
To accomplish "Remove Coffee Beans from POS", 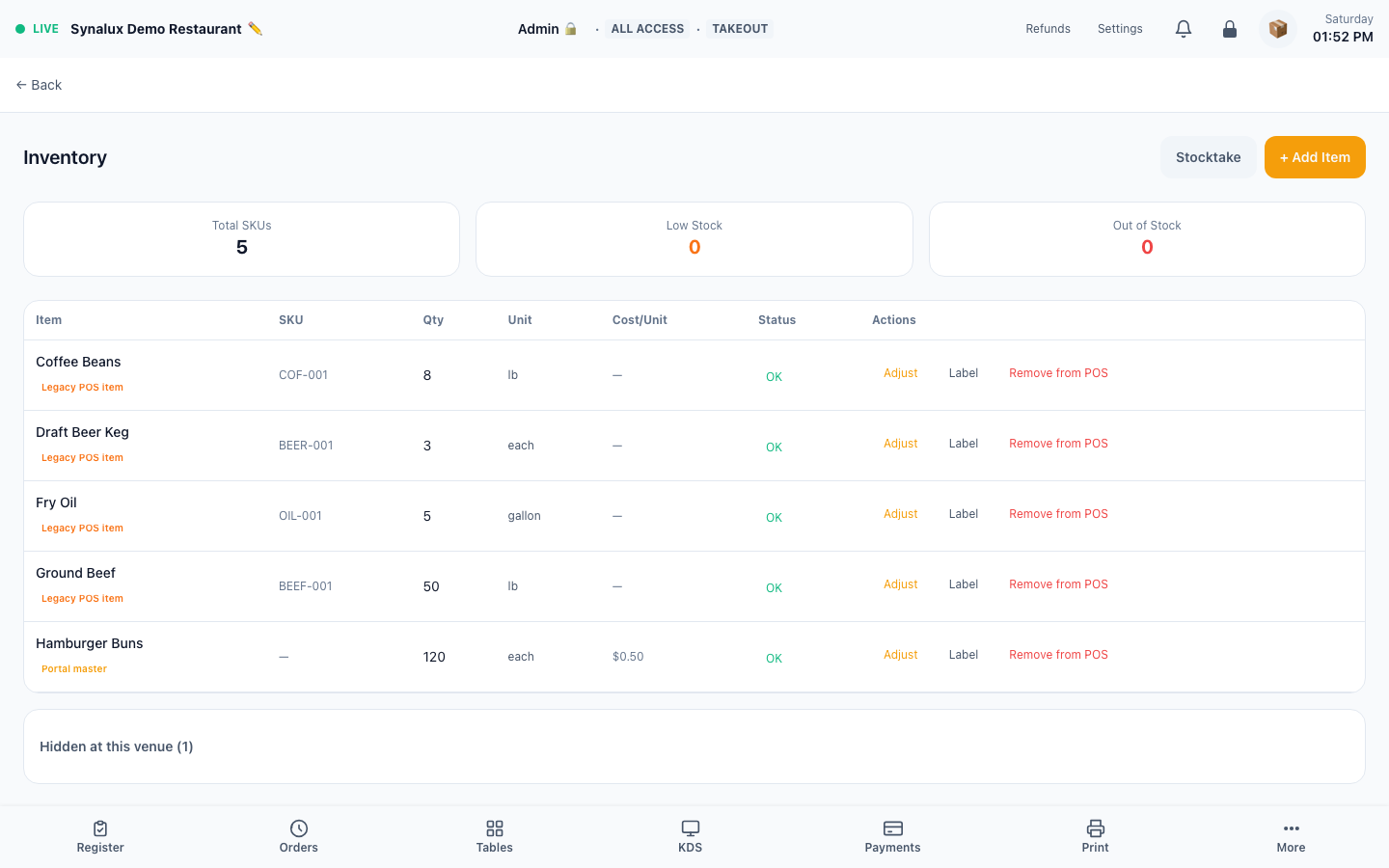I will tap(1058, 373).
